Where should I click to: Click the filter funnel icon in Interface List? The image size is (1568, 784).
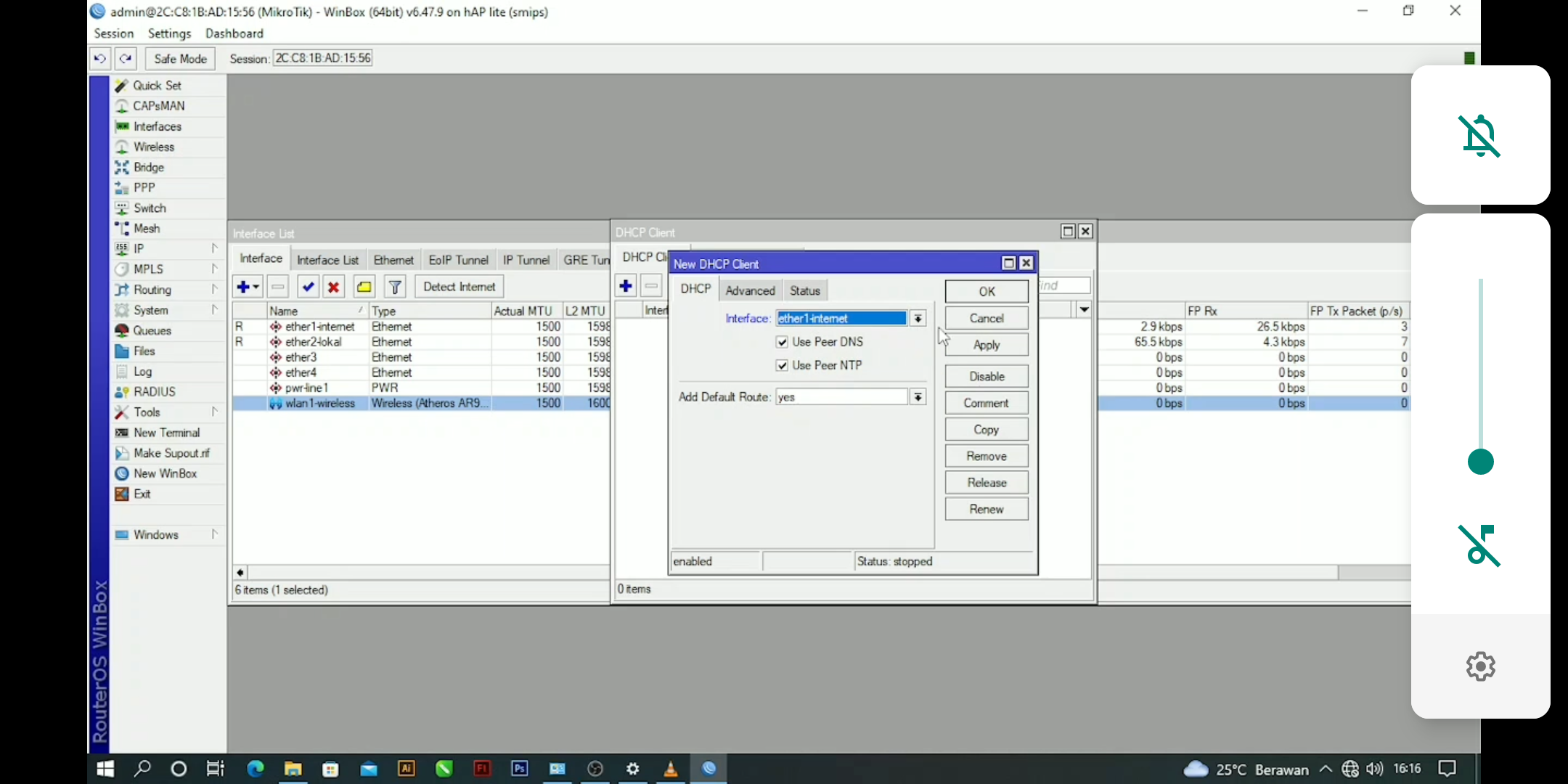pyautogui.click(x=395, y=287)
